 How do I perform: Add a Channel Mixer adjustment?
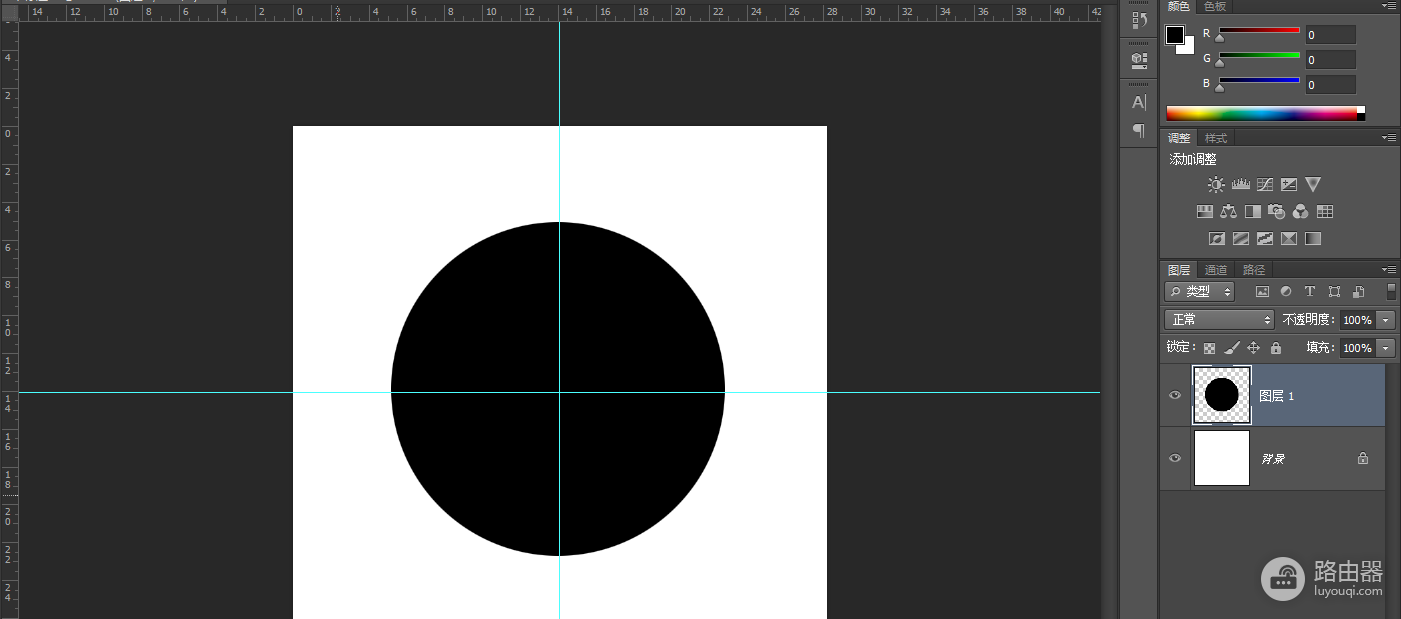tap(1301, 211)
